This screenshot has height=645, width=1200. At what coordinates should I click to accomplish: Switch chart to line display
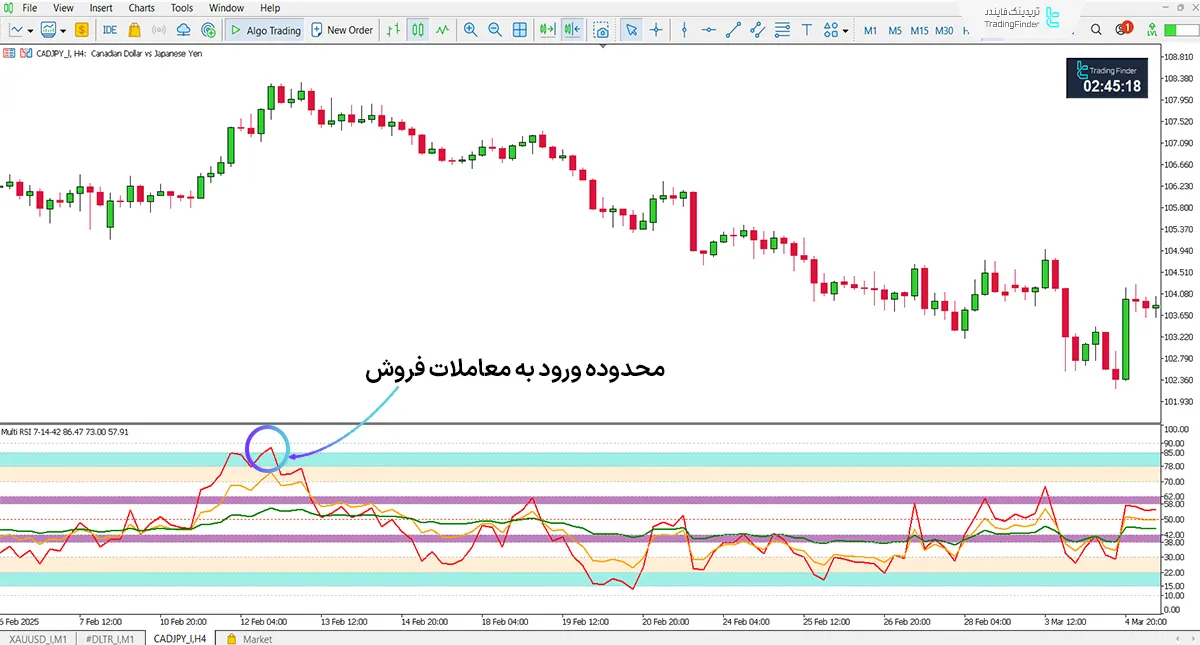click(x=441, y=30)
